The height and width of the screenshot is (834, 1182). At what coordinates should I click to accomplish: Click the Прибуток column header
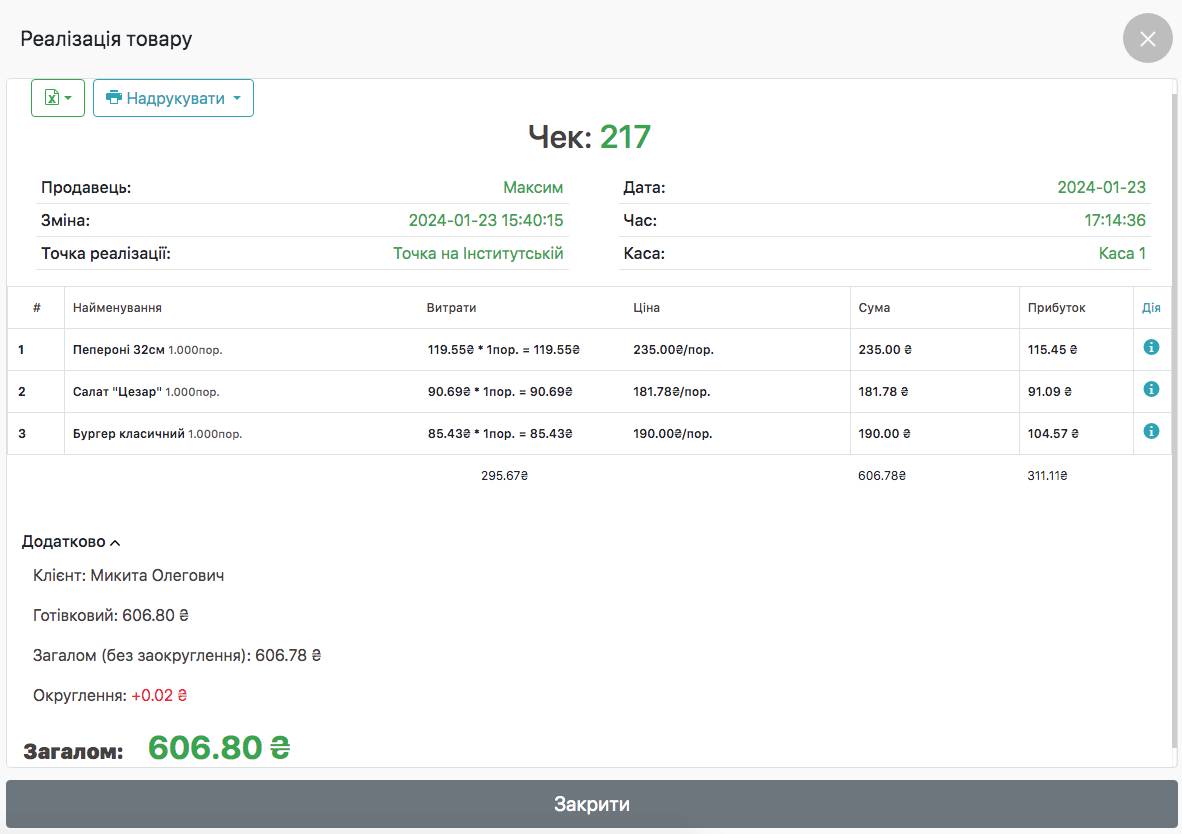(1056, 308)
